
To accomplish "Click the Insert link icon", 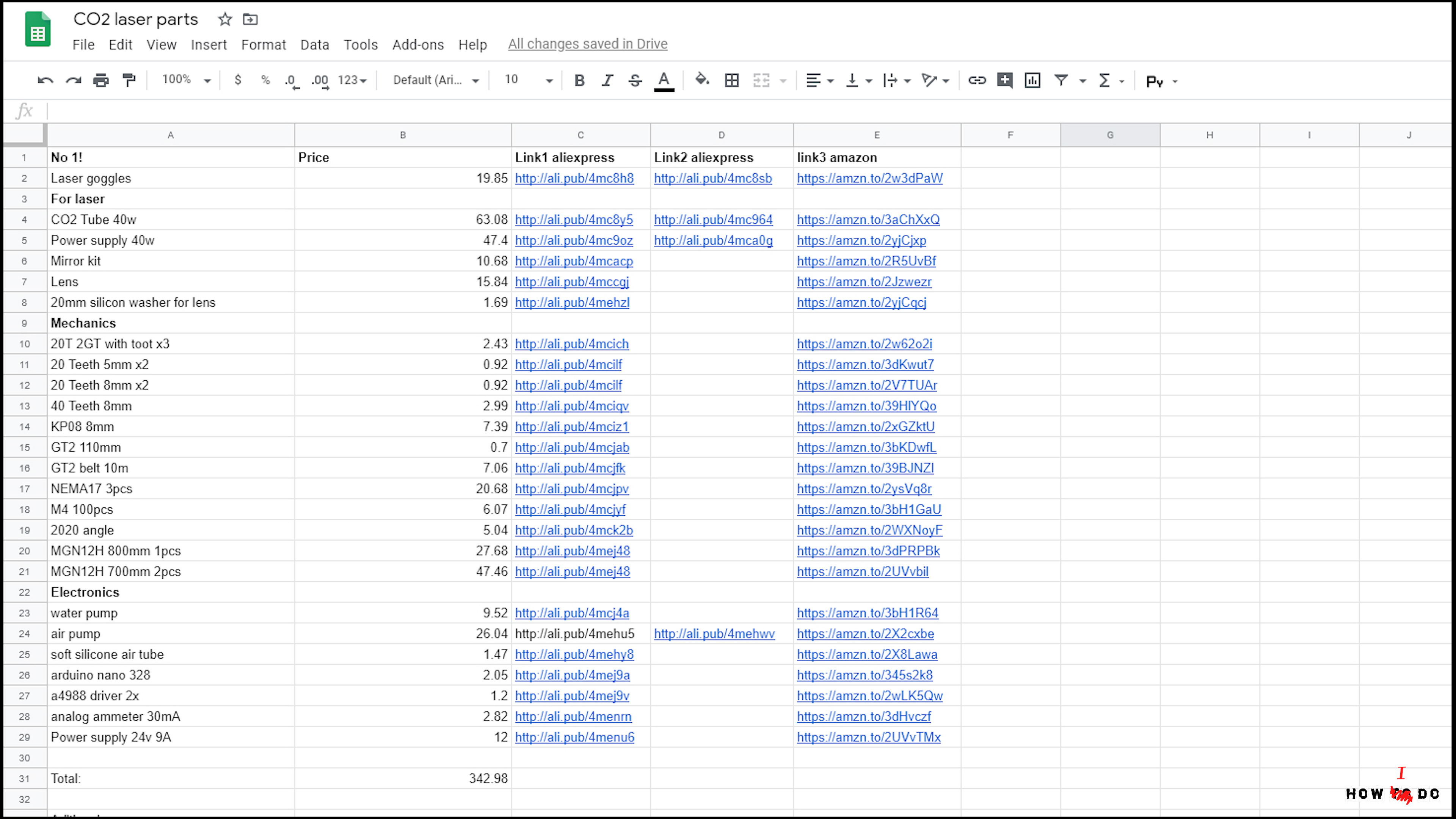I will [977, 80].
